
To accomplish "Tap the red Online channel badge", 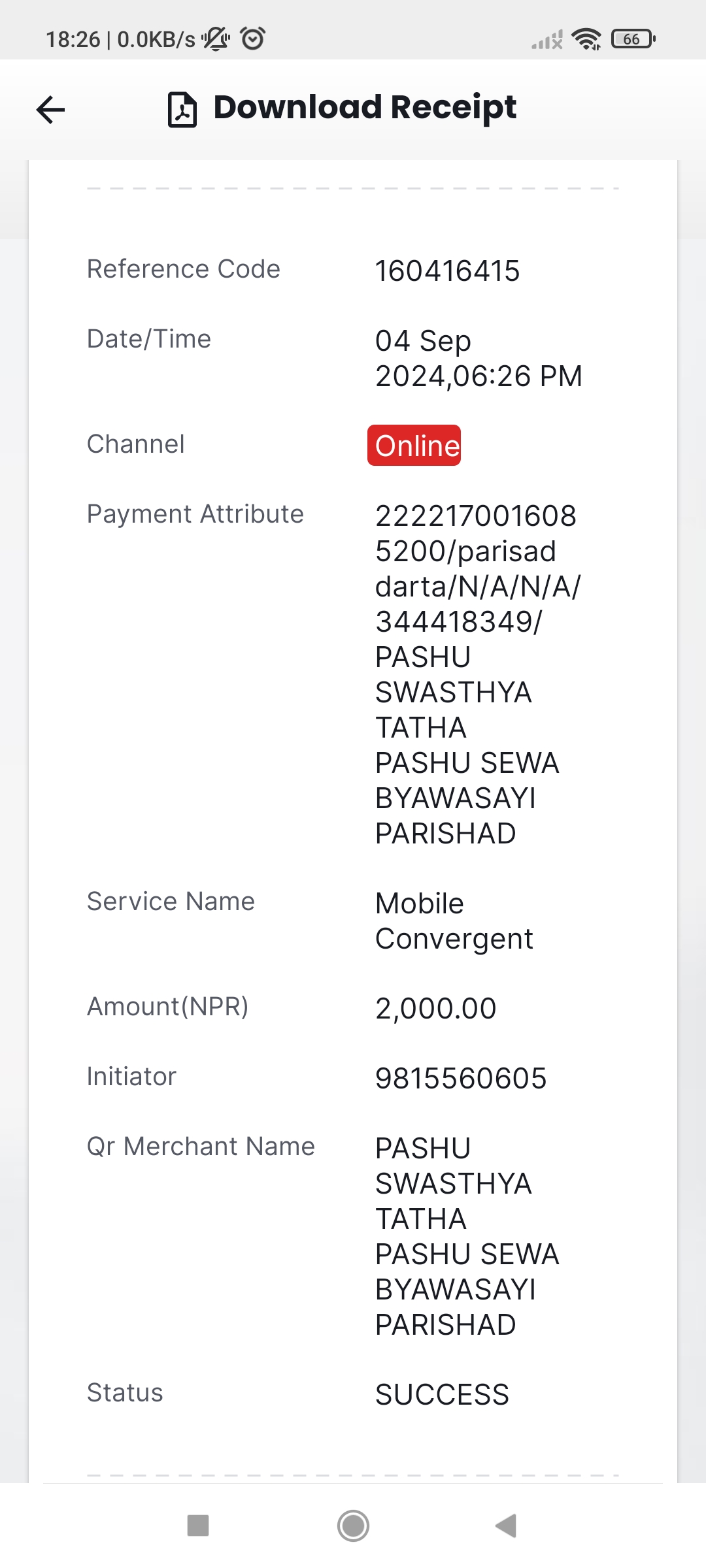I will (x=414, y=446).
